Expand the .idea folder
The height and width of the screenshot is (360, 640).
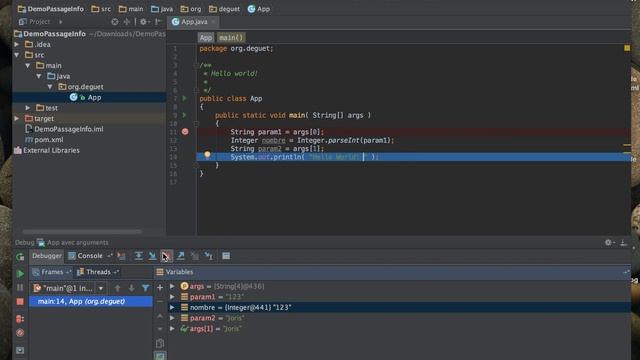17,44
